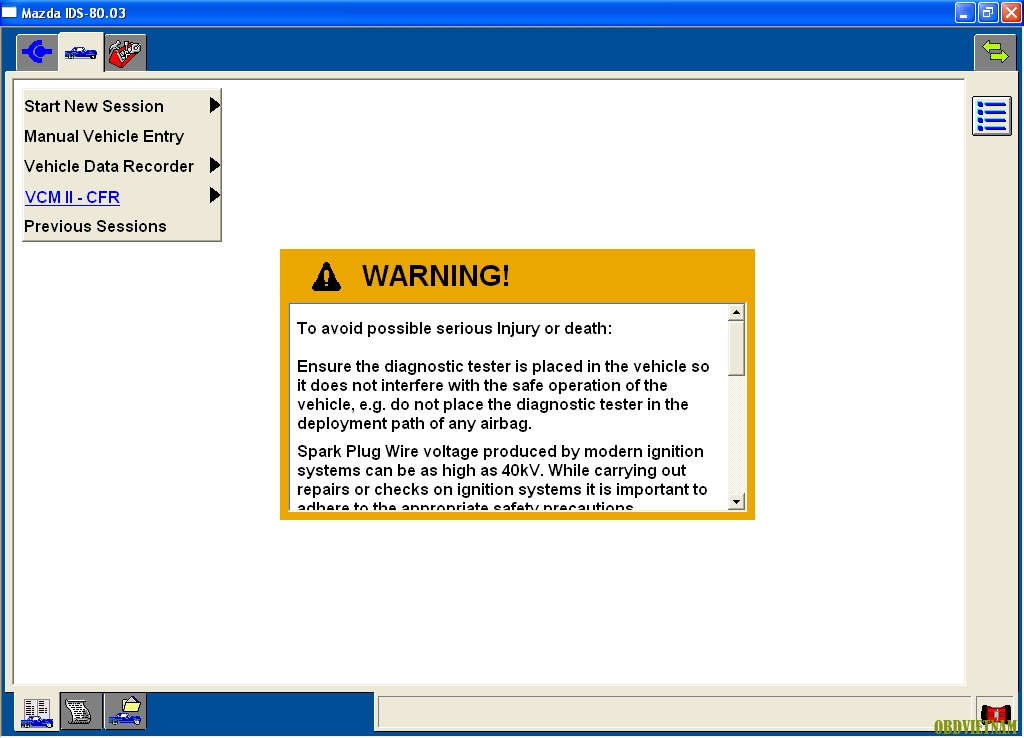Click the "WARNING!" heading text
1024x738 pixels.
pos(436,276)
